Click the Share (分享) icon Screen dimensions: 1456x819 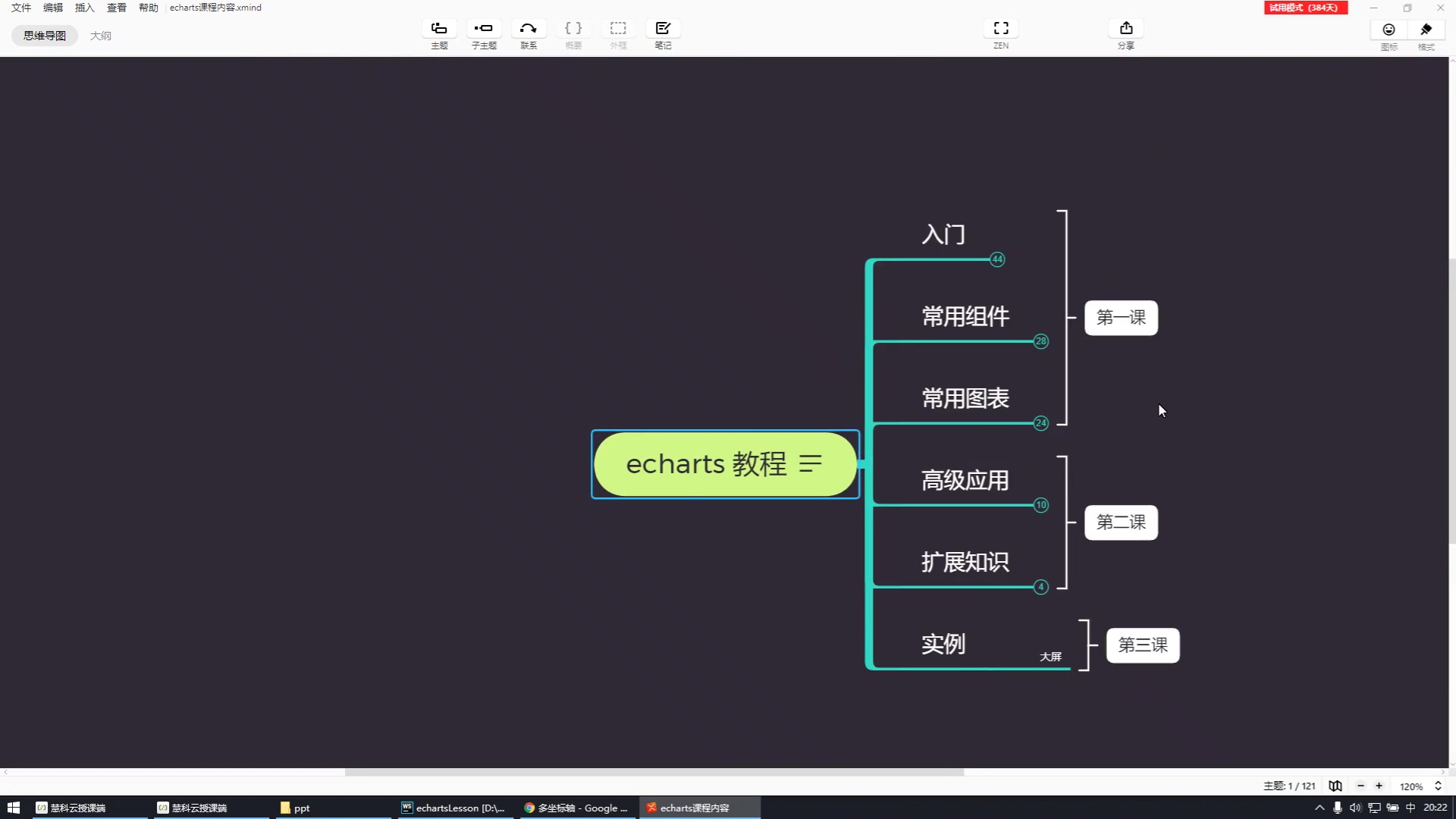(x=1126, y=29)
